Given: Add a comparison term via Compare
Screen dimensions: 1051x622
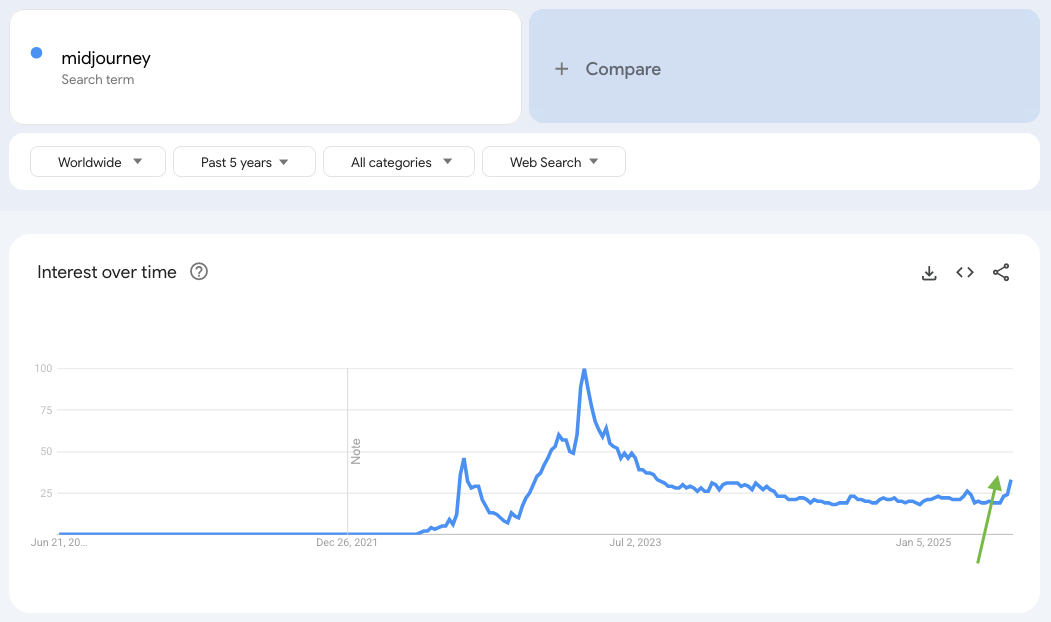Looking at the screenshot, I should pyautogui.click(x=784, y=66).
